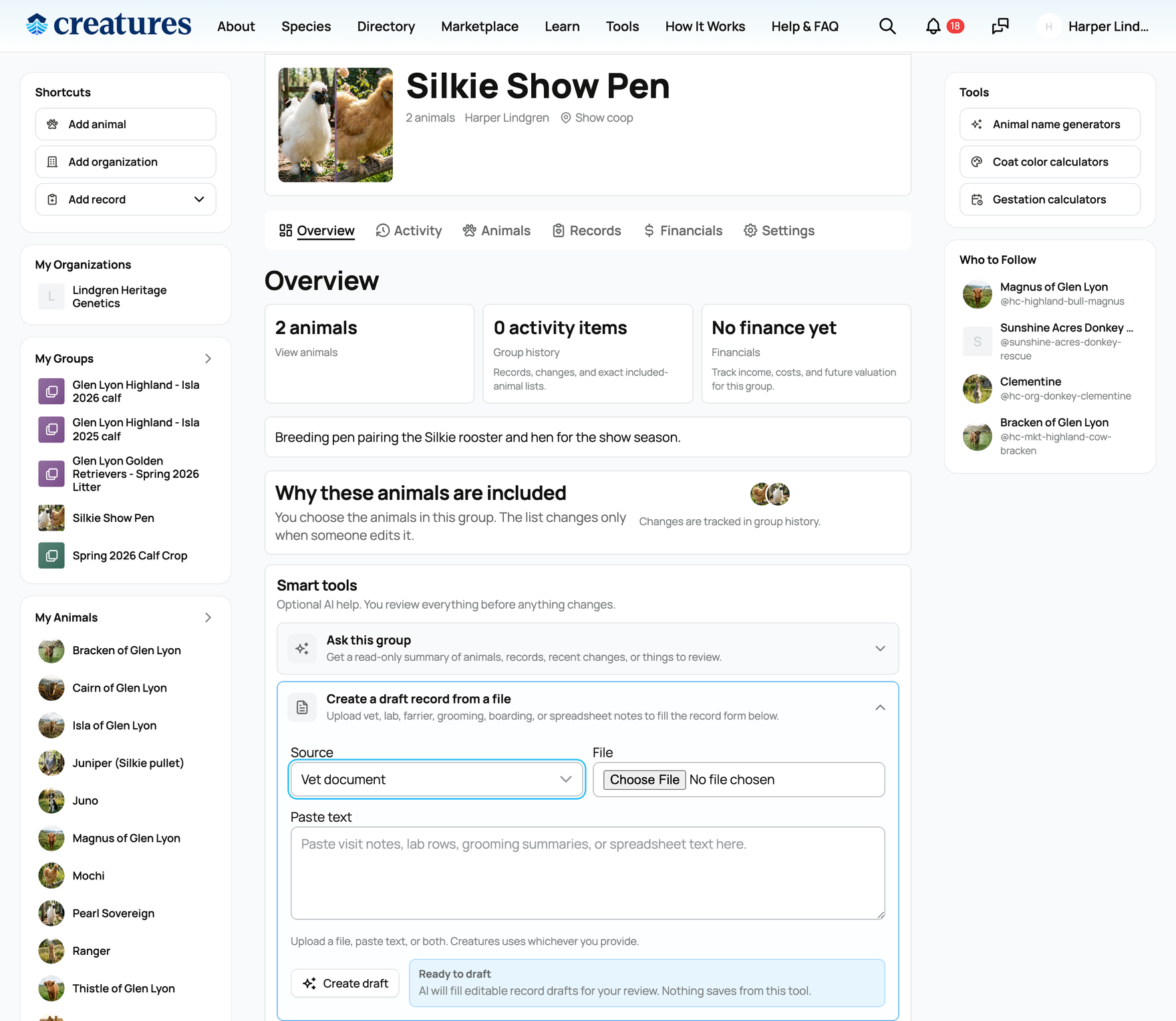1176x1021 pixels.
Task: Open Species in top navigation
Action: coord(306,26)
